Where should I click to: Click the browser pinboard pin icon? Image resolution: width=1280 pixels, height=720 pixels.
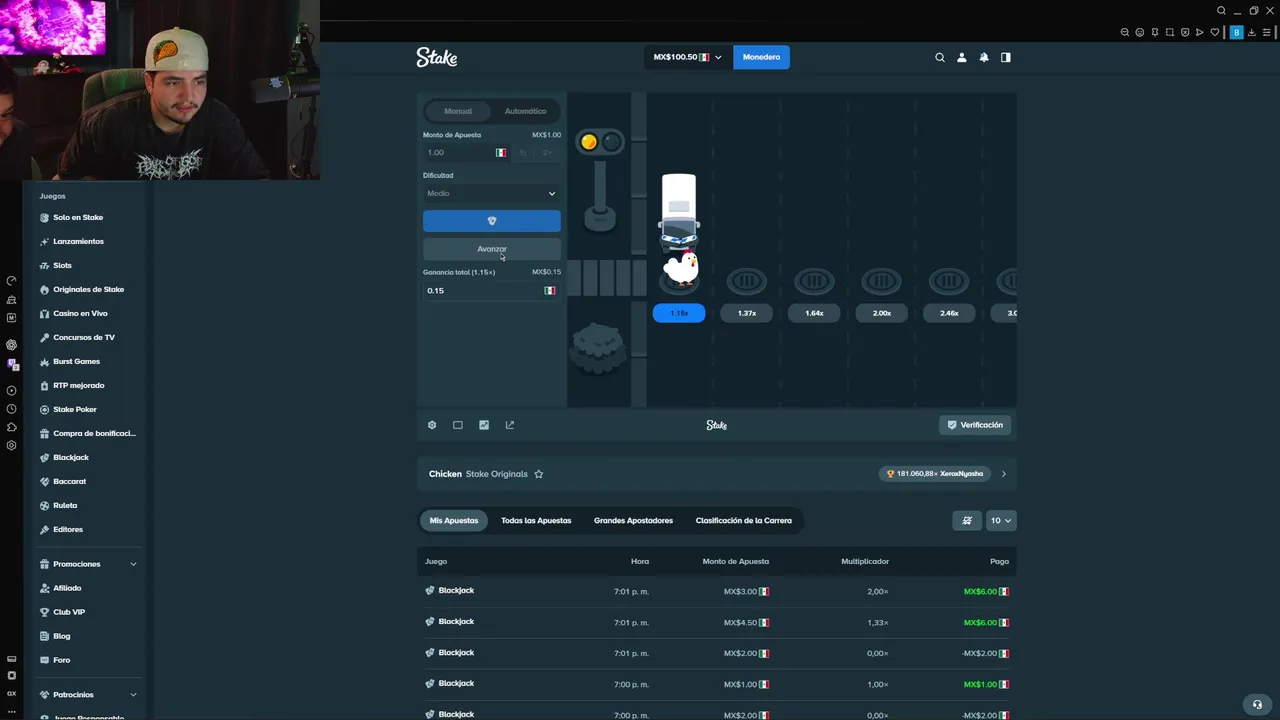pyautogui.click(x=1155, y=32)
